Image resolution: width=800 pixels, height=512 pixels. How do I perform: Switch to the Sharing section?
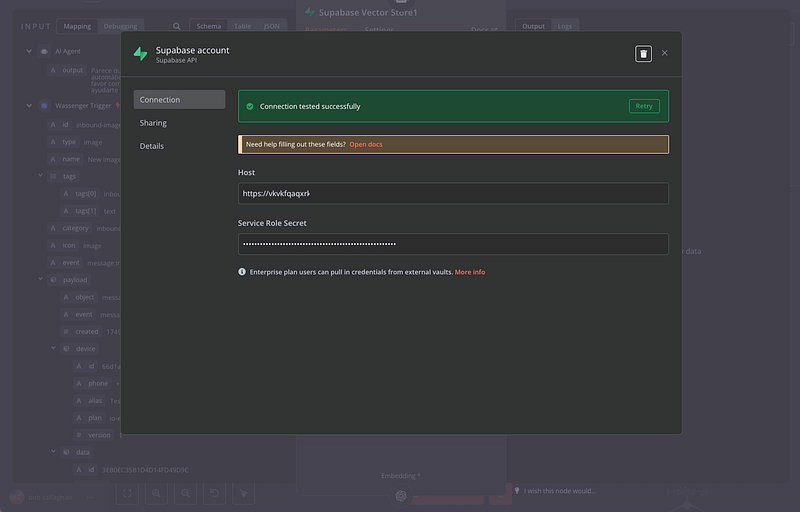tap(154, 123)
